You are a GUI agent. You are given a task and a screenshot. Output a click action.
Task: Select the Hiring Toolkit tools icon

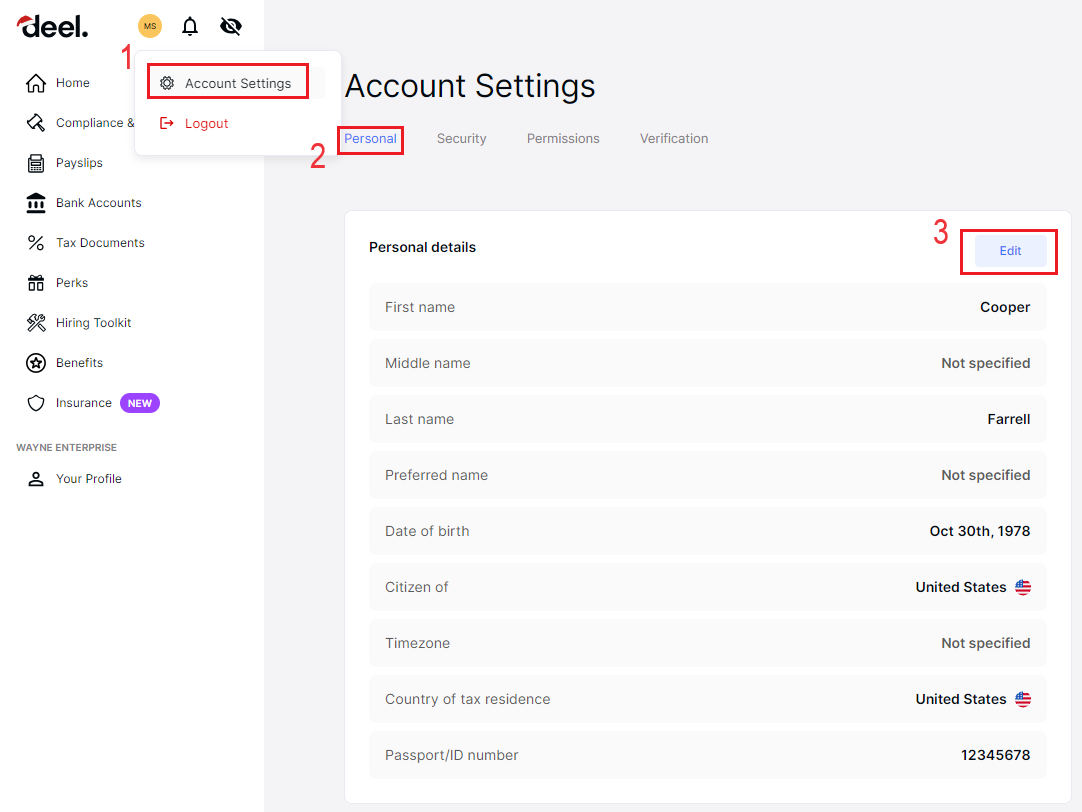point(35,322)
